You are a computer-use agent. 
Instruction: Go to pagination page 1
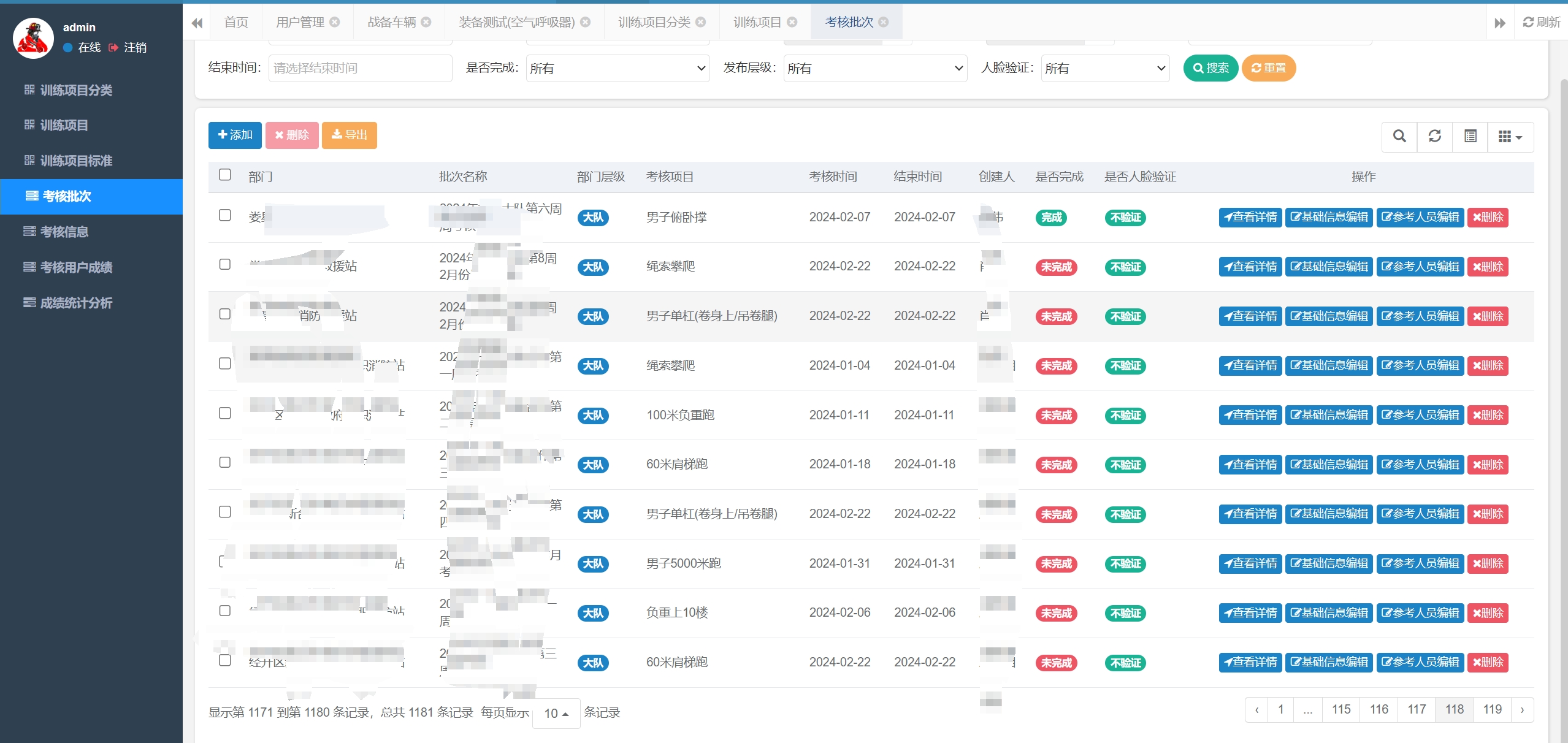tap(1281, 710)
